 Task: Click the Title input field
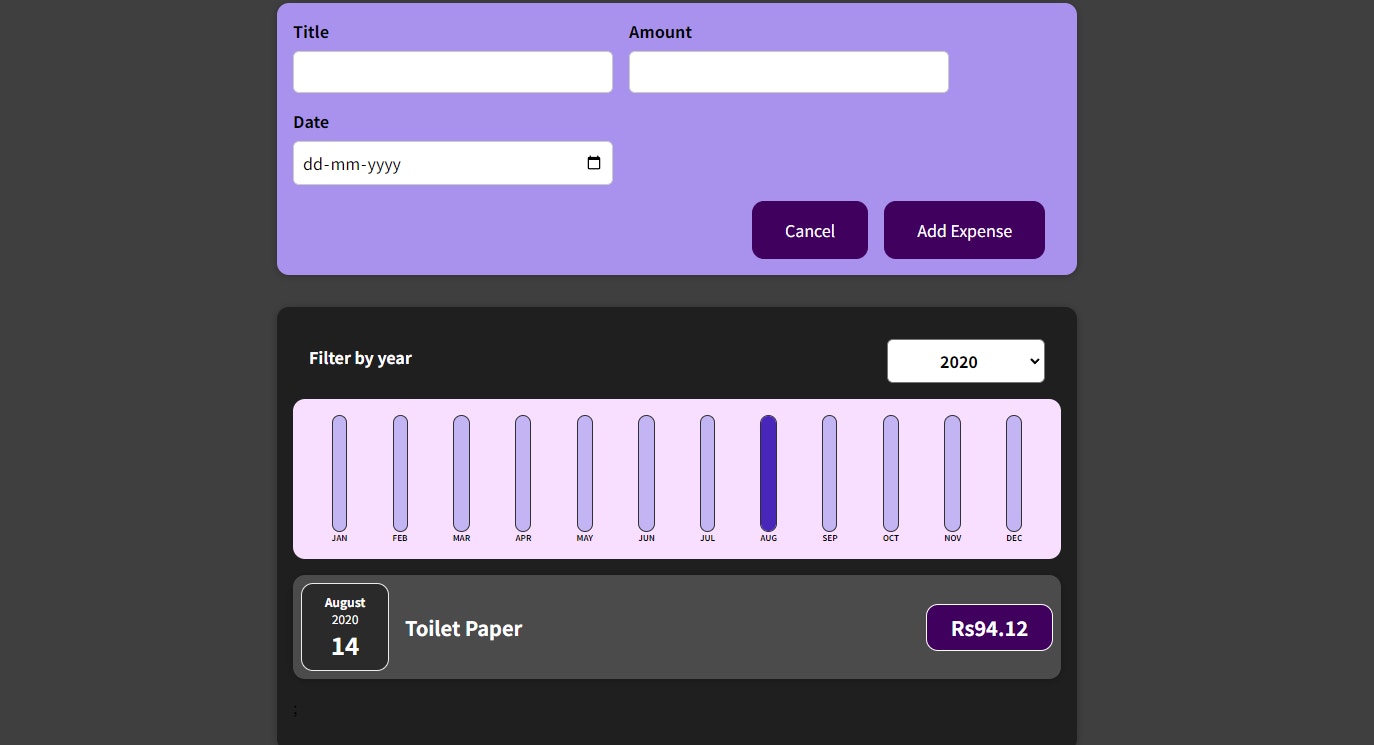pyautogui.click(x=453, y=72)
